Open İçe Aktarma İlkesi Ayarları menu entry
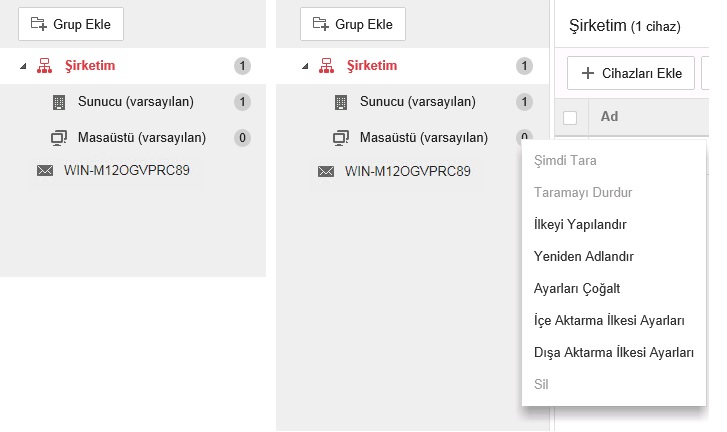 (609, 320)
